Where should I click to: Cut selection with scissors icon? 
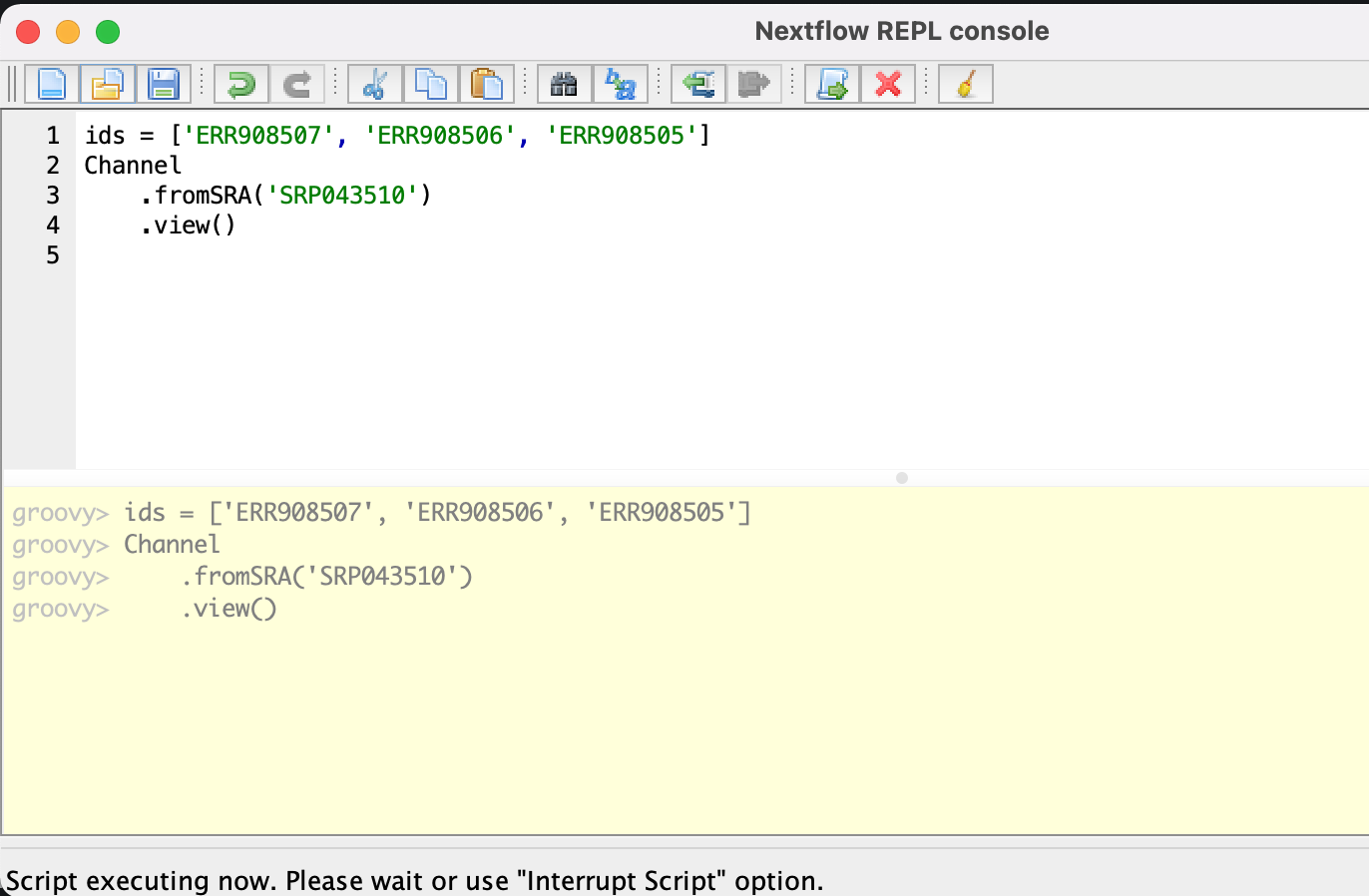[374, 84]
